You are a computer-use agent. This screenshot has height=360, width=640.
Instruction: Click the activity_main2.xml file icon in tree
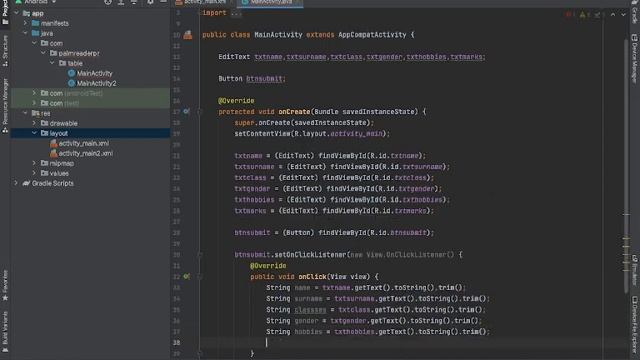(53, 153)
